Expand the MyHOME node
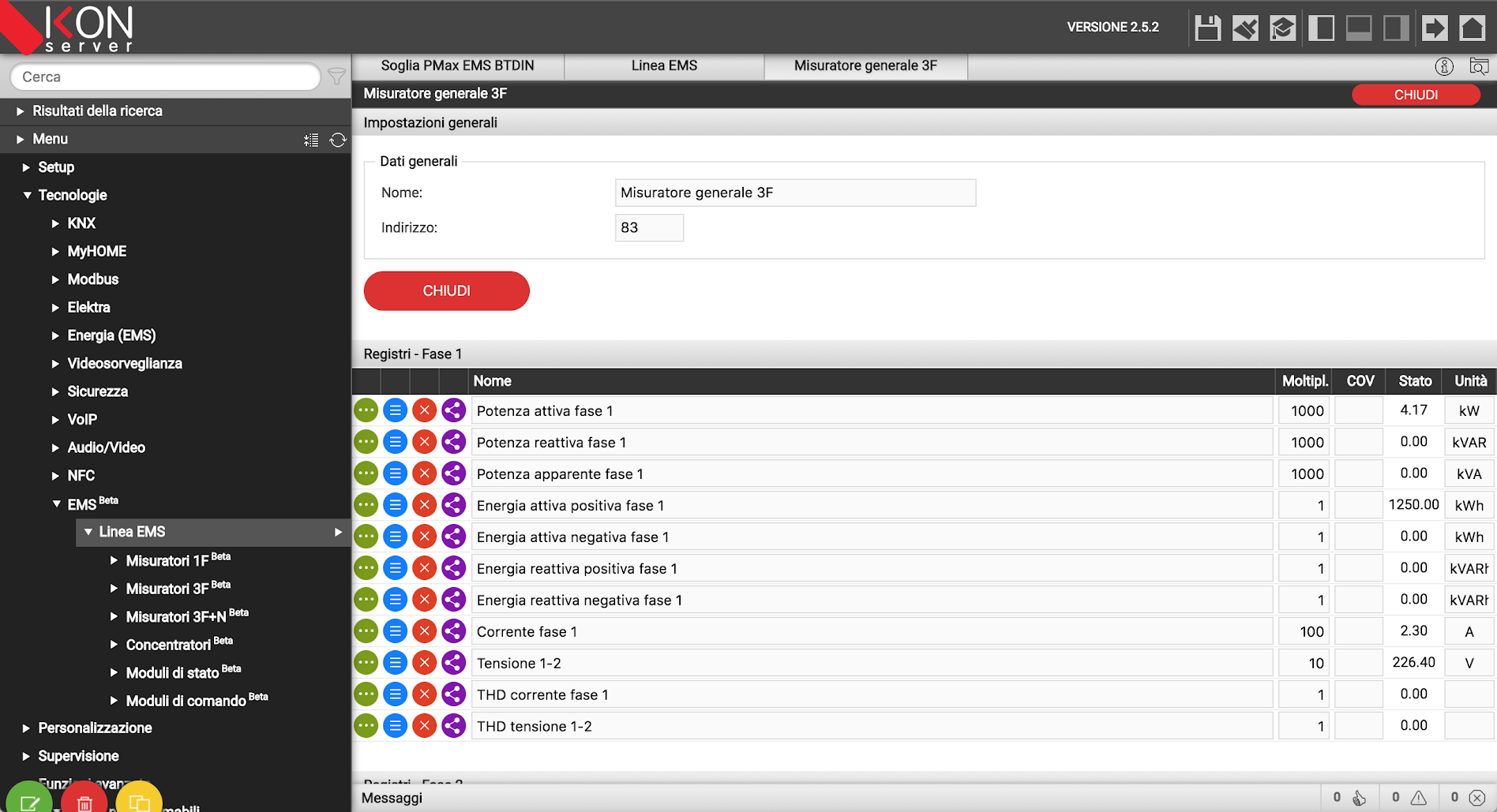The image size is (1497, 812). click(55, 252)
